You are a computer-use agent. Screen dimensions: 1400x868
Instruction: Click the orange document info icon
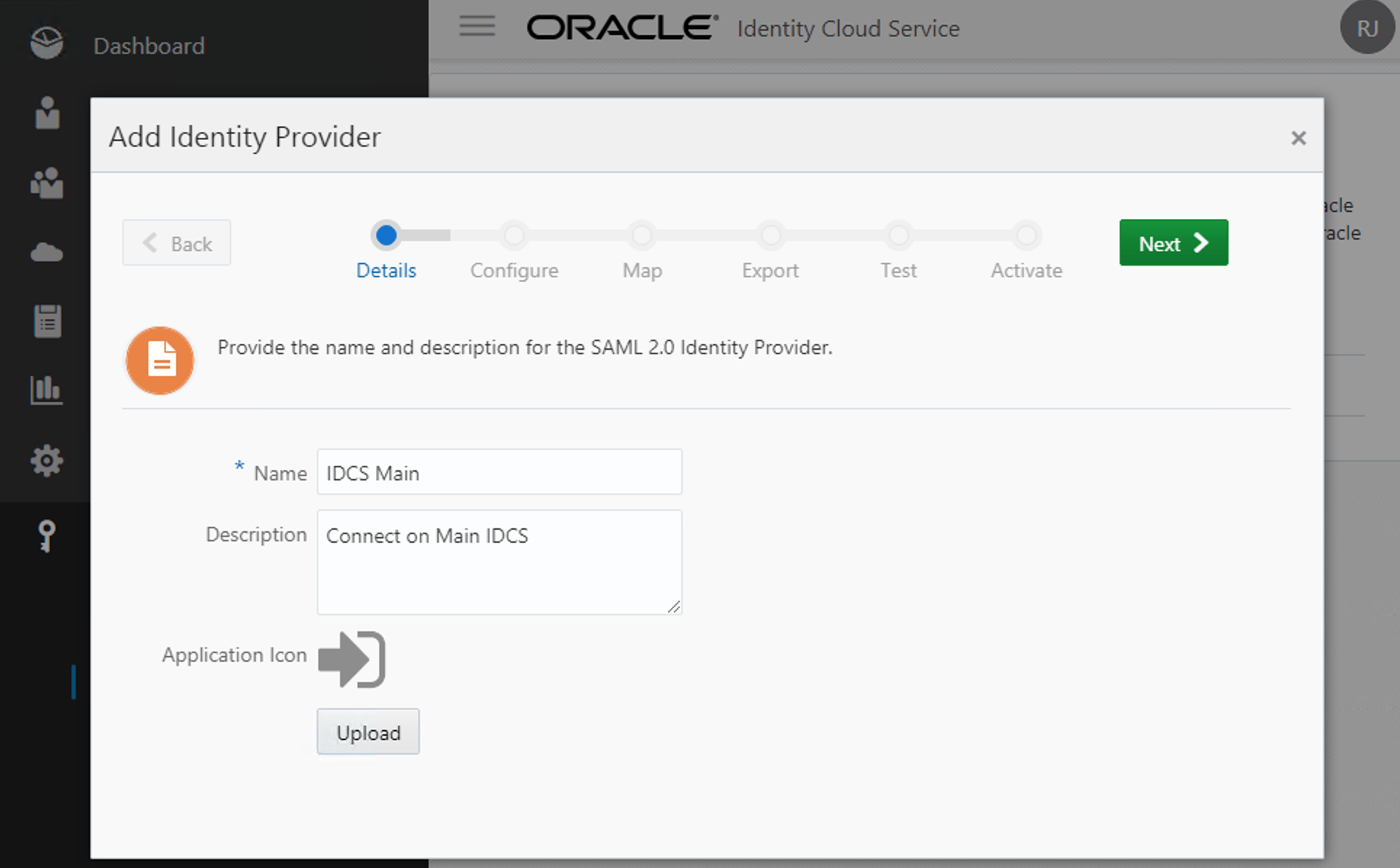click(160, 360)
